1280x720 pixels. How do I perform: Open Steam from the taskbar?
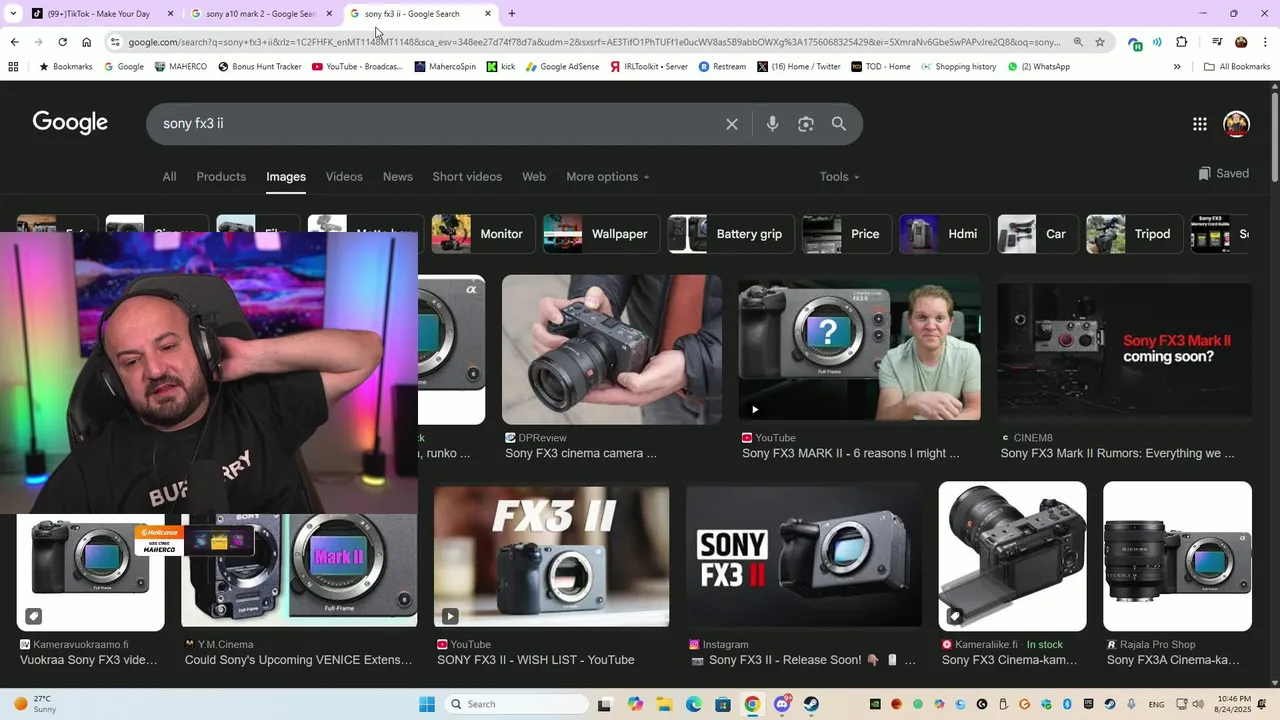click(x=811, y=704)
